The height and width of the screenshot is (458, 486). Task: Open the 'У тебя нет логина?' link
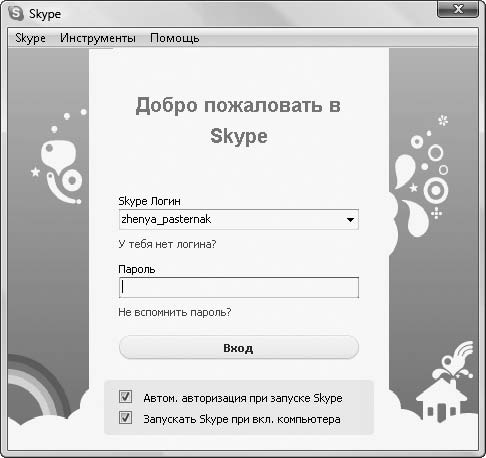[167, 244]
